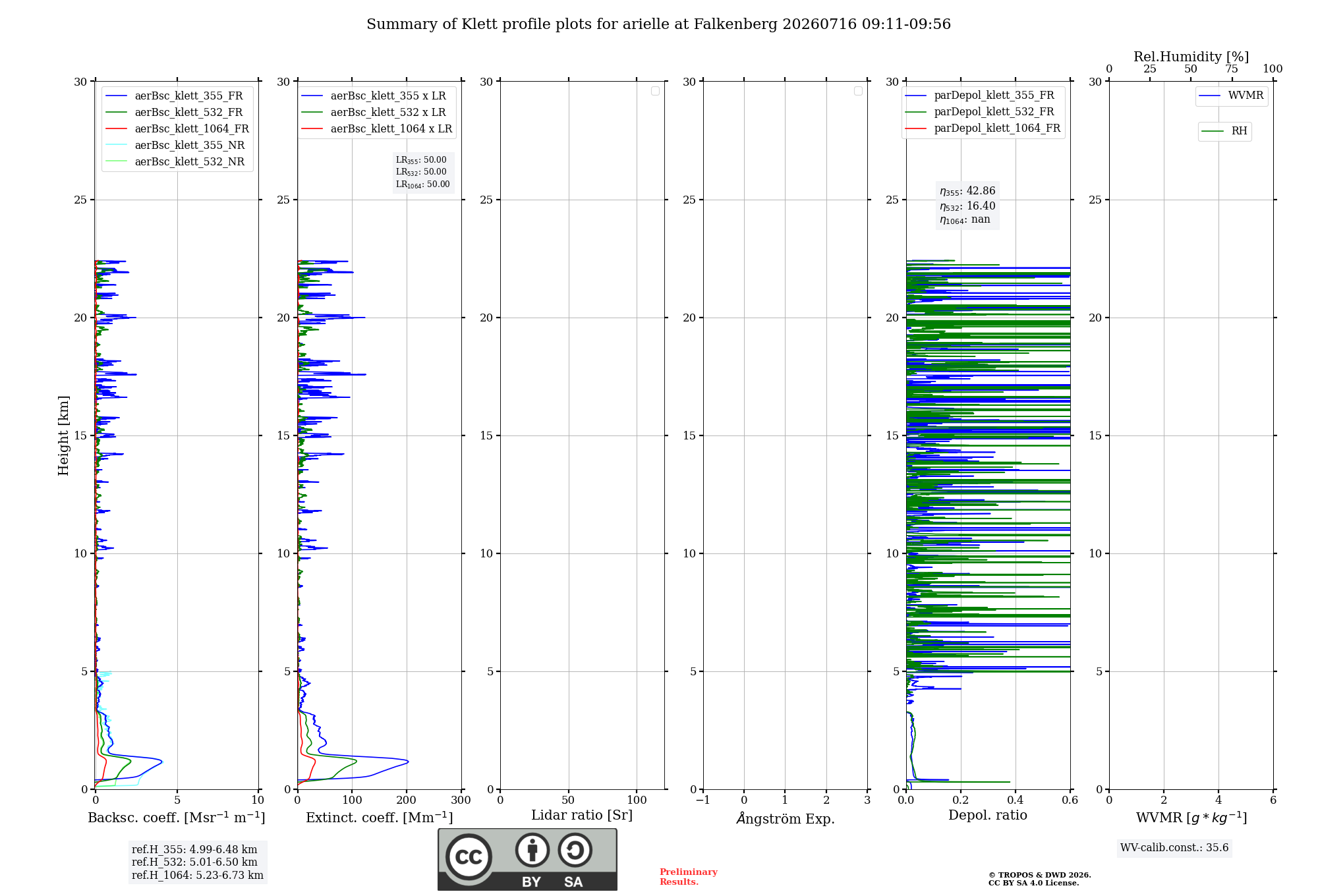Click the aerBsc_klett_1064_FR red legend entry
This screenshot has height=896, width=1318.
tap(177, 129)
